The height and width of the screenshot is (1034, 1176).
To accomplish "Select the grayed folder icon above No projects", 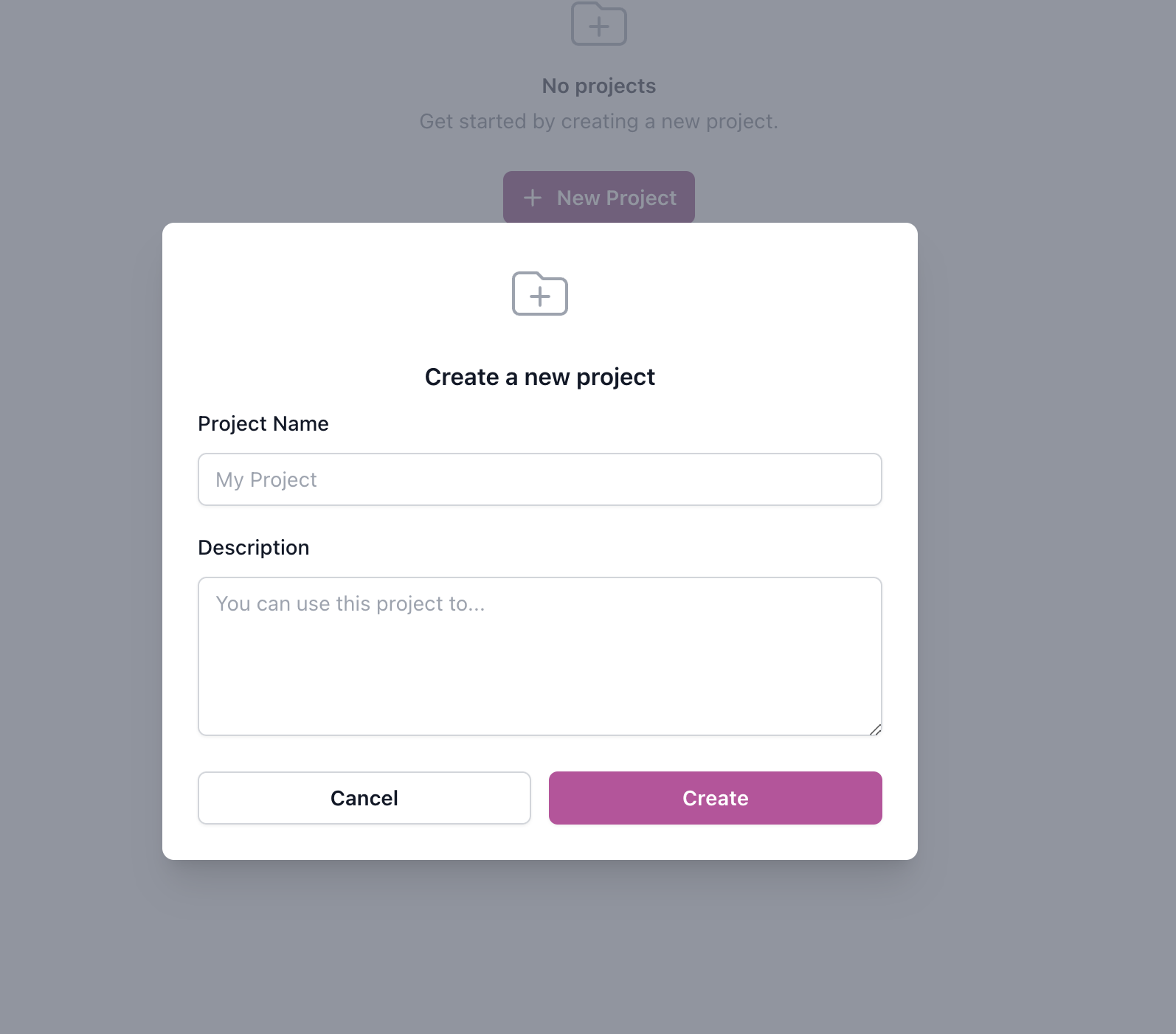I will tap(598, 24).
